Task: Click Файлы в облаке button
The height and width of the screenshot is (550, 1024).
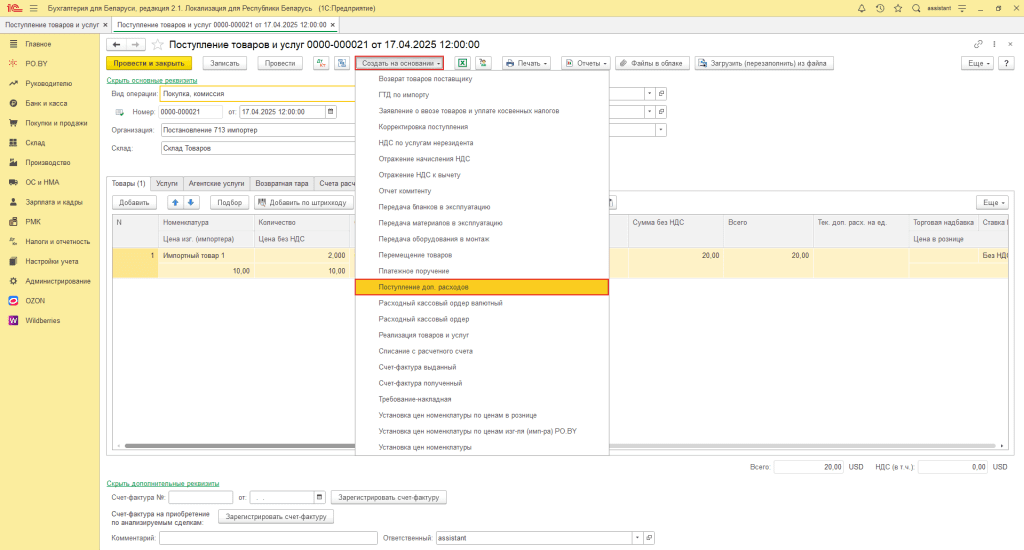Action: coord(651,63)
